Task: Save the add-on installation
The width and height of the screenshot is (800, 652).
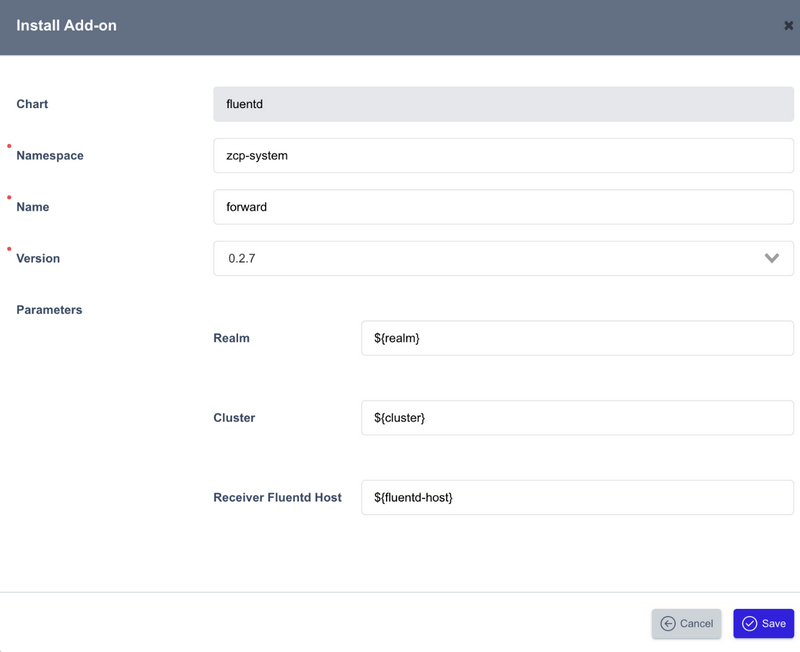Action: click(763, 623)
